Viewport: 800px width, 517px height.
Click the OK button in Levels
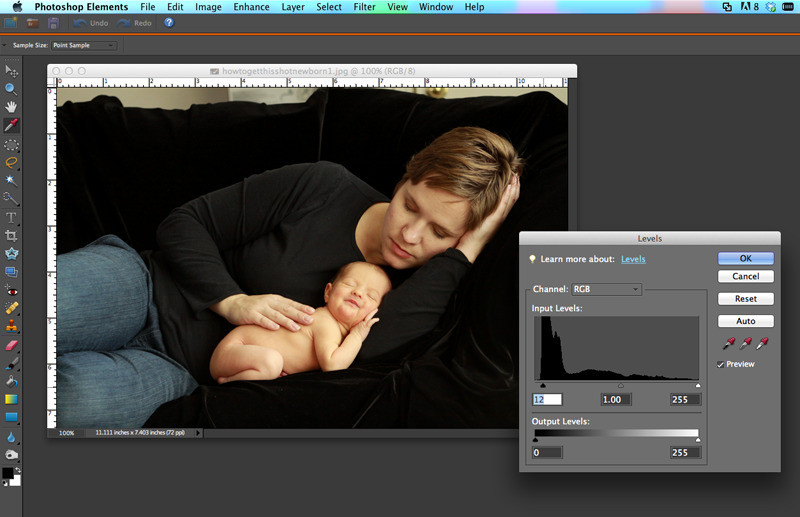tap(746, 258)
